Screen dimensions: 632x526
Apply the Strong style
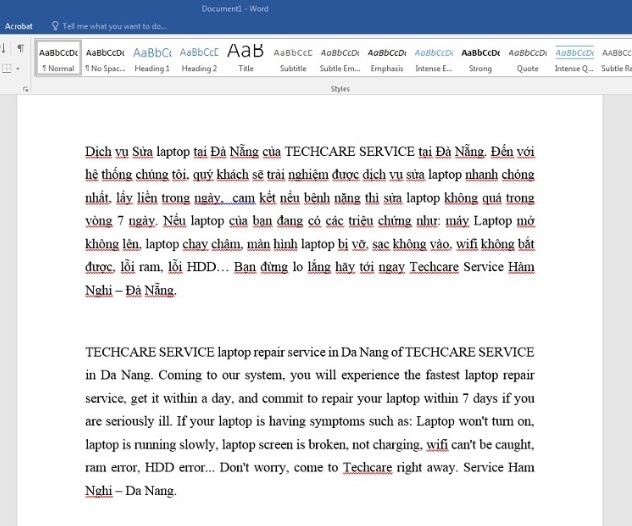coord(480,58)
